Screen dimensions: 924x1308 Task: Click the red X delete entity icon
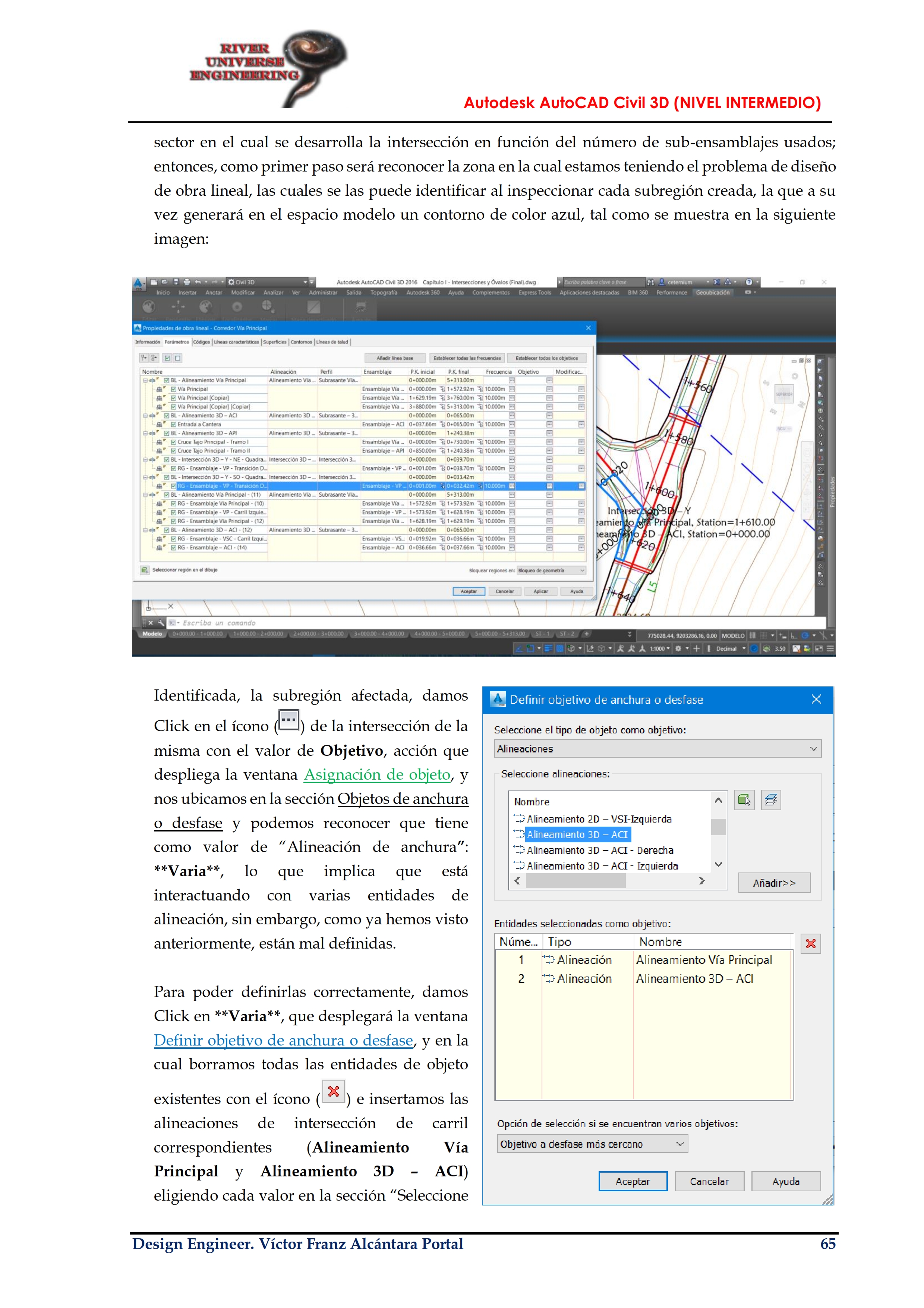click(810, 944)
